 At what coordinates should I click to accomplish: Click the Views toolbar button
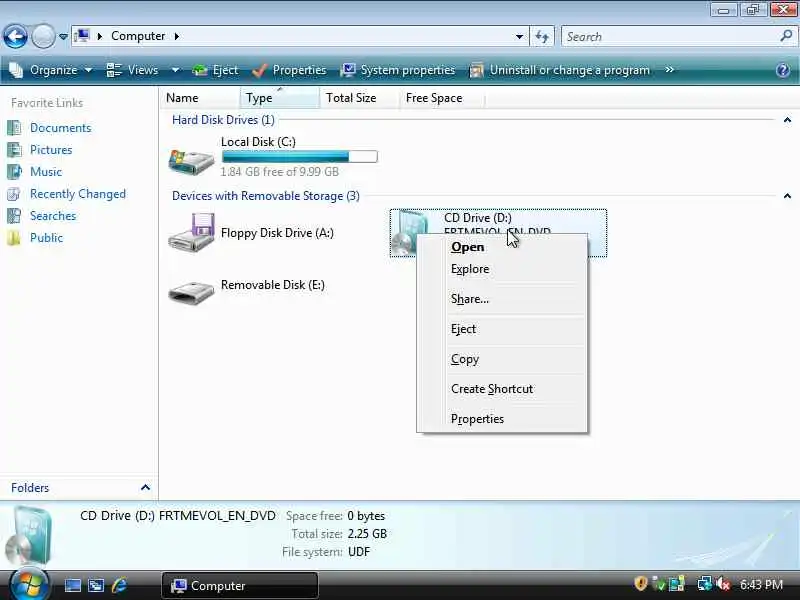(x=133, y=70)
